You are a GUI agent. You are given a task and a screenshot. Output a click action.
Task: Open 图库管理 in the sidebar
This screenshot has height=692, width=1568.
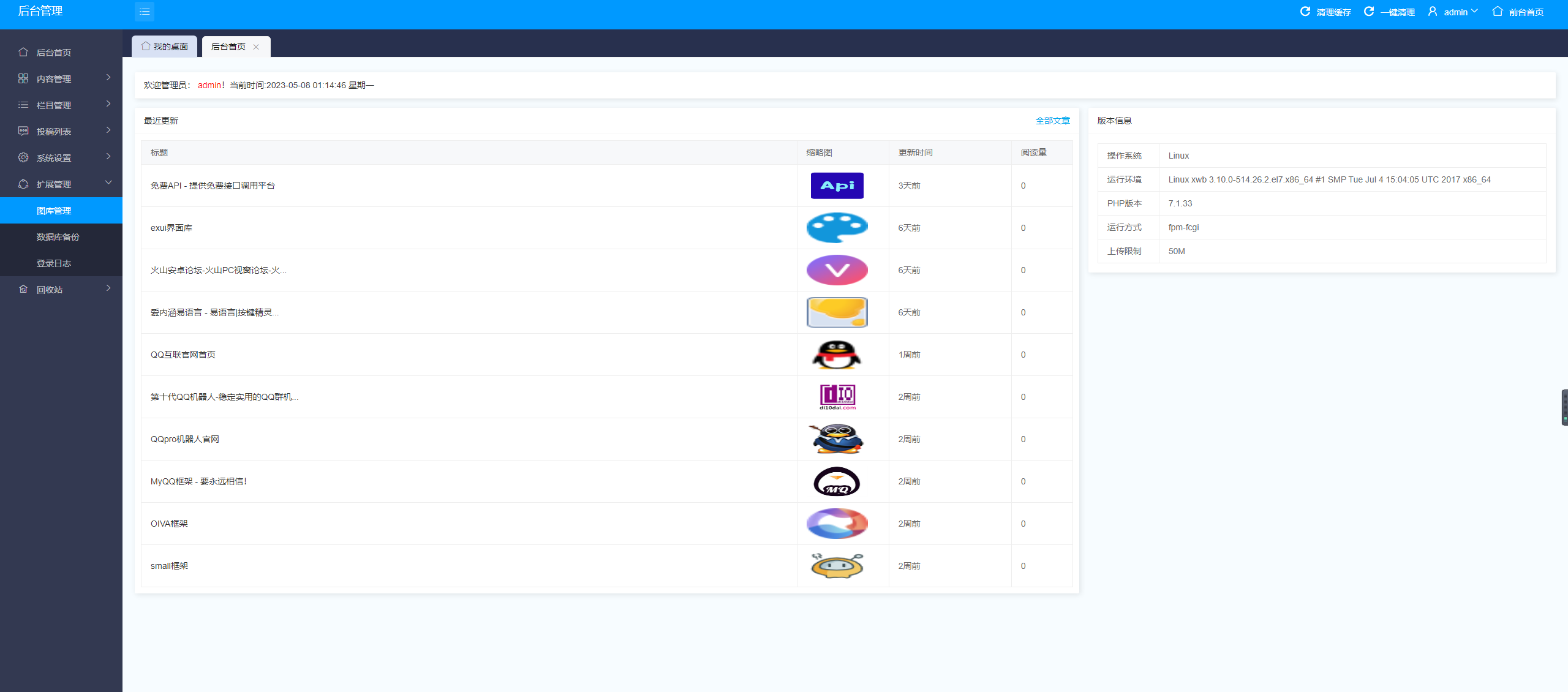click(x=61, y=211)
